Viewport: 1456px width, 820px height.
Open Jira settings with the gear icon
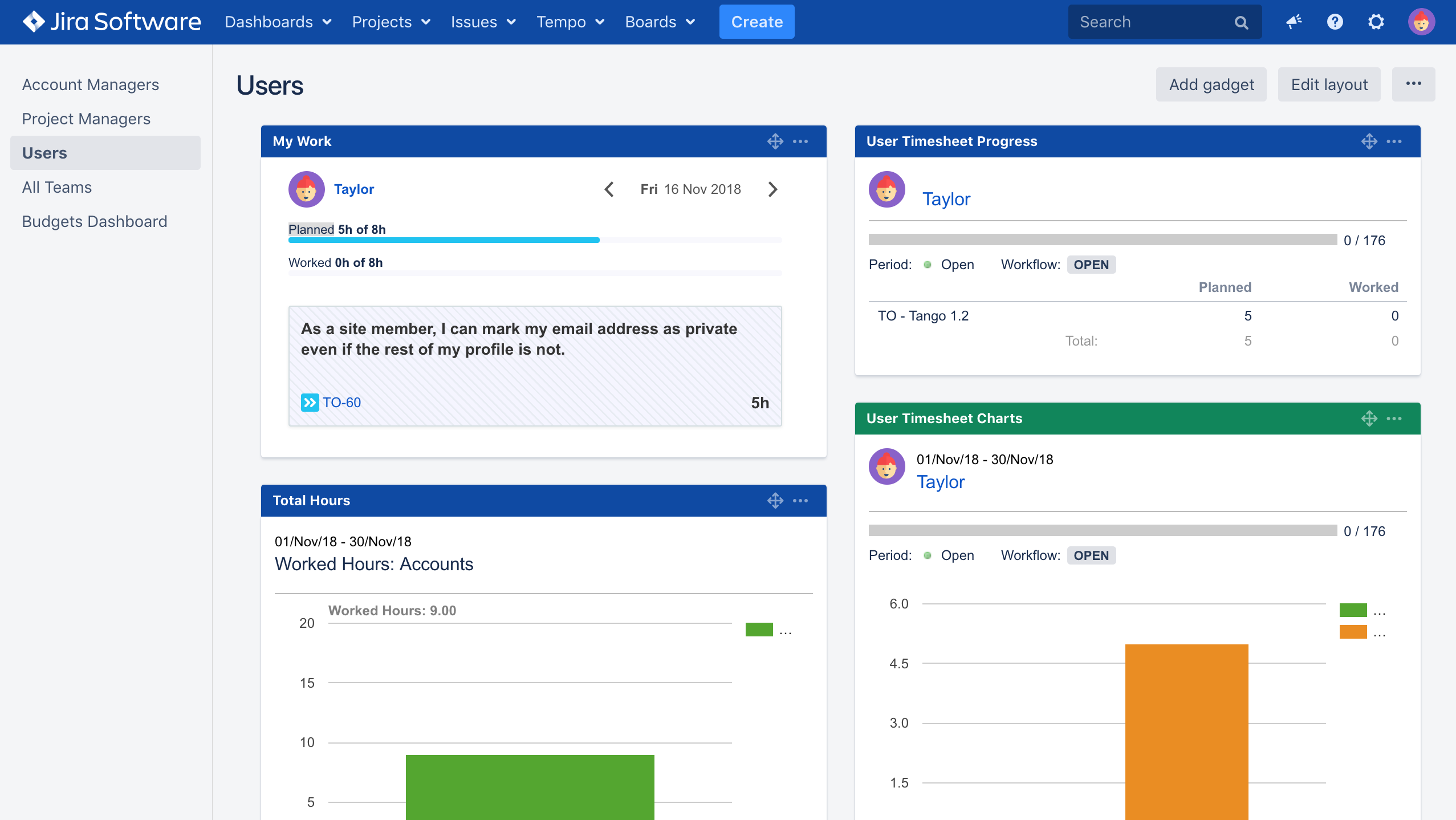coord(1376,22)
